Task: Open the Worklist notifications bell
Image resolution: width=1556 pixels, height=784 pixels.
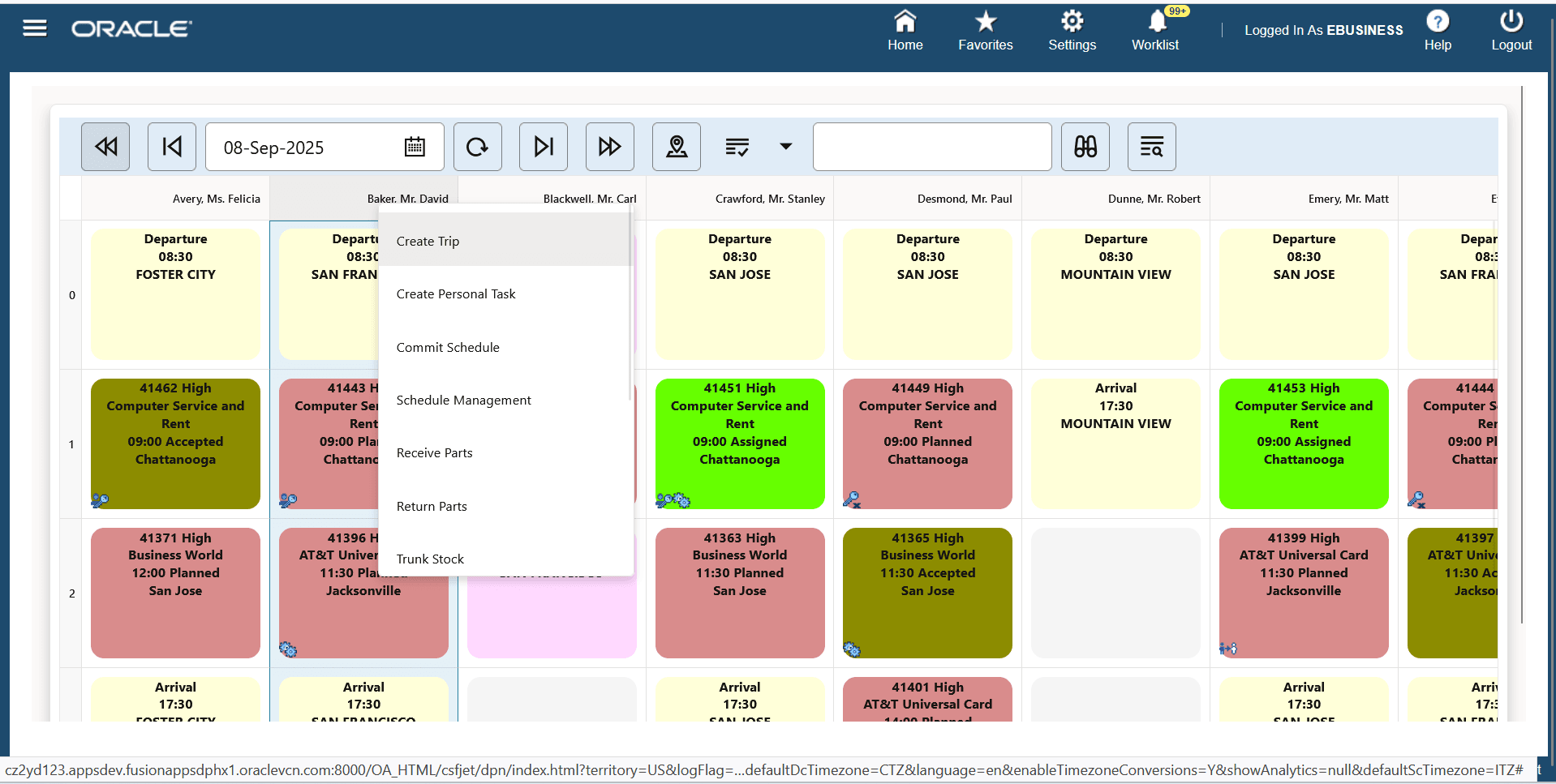Action: (1154, 31)
